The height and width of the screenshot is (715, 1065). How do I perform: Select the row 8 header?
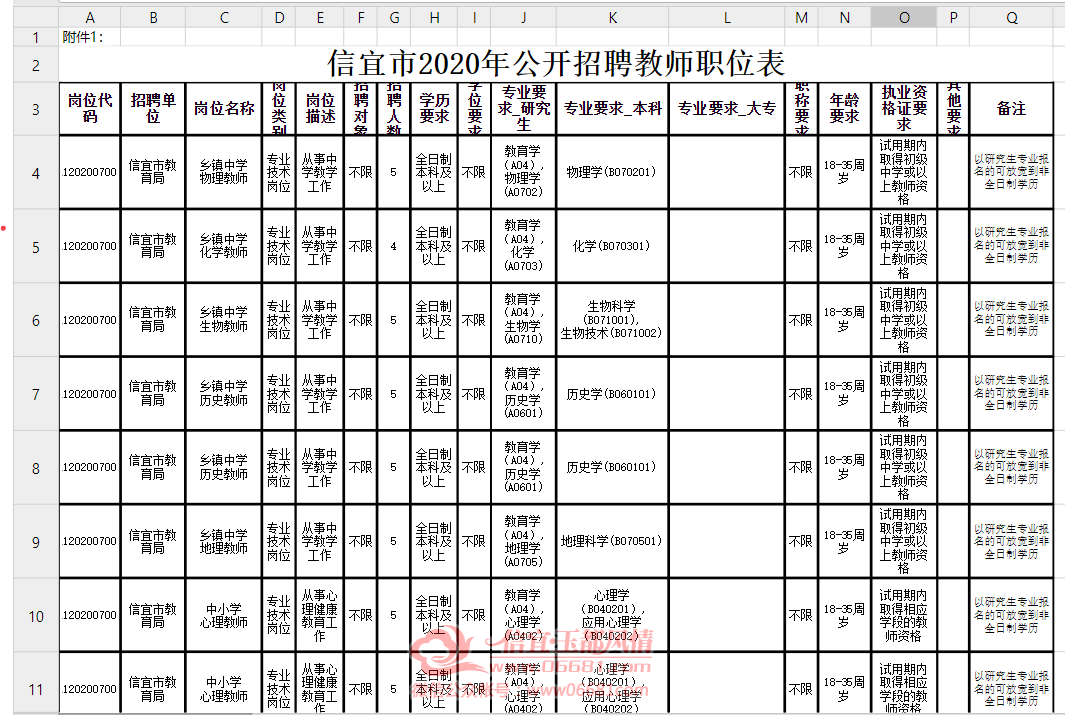tap(36, 468)
